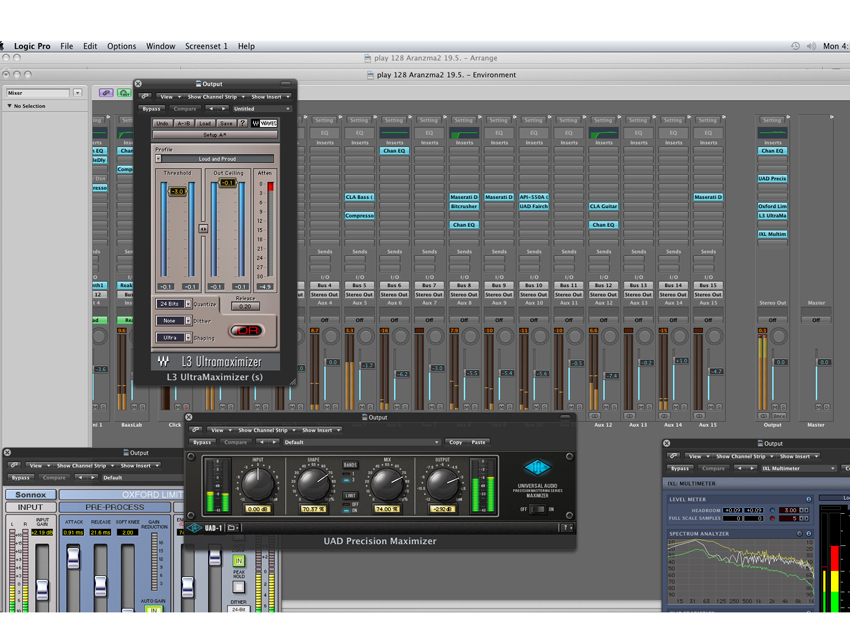Open the View menu in L3 window
Viewport: 850px width, 638px height.
[x=170, y=96]
